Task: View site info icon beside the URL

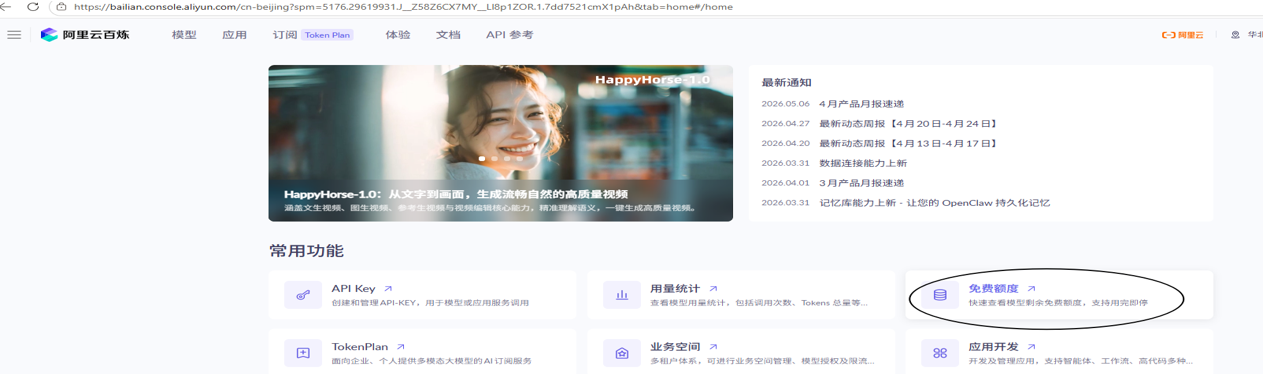Action: tap(61, 6)
